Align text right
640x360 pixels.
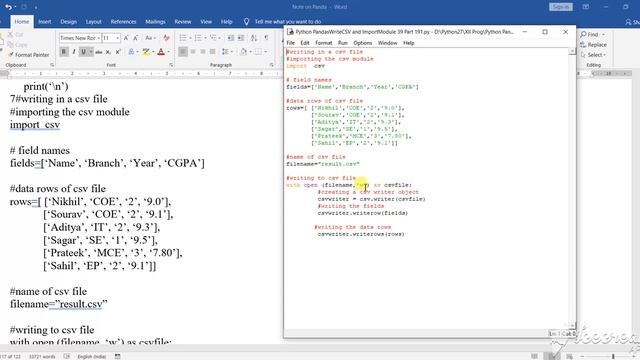202,52
